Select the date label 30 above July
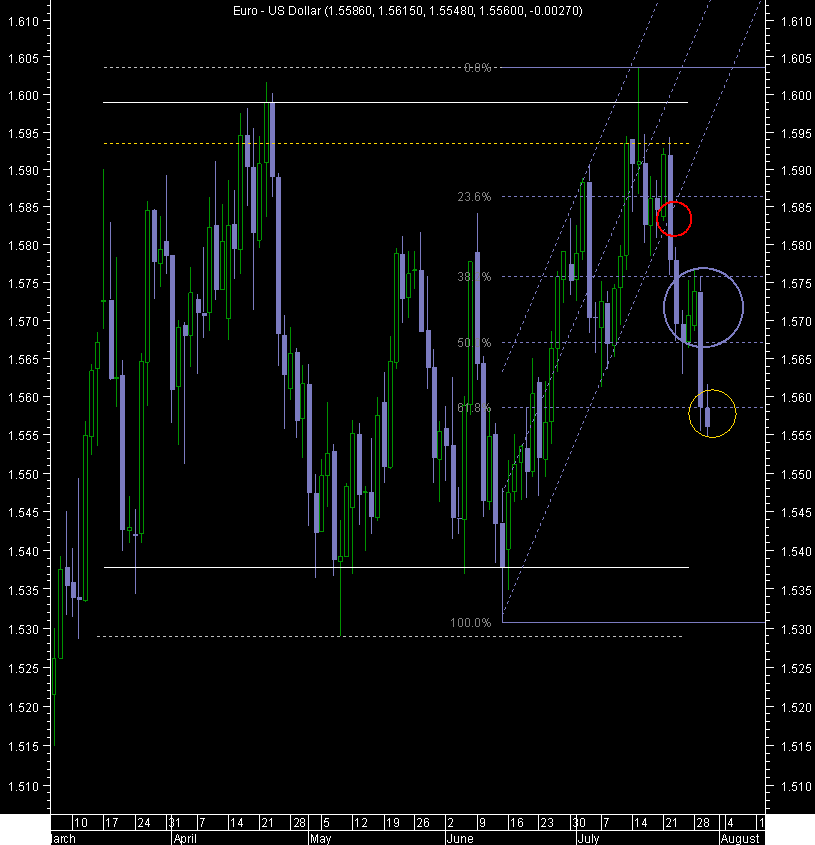The image size is (815, 845). [x=579, y=823]
